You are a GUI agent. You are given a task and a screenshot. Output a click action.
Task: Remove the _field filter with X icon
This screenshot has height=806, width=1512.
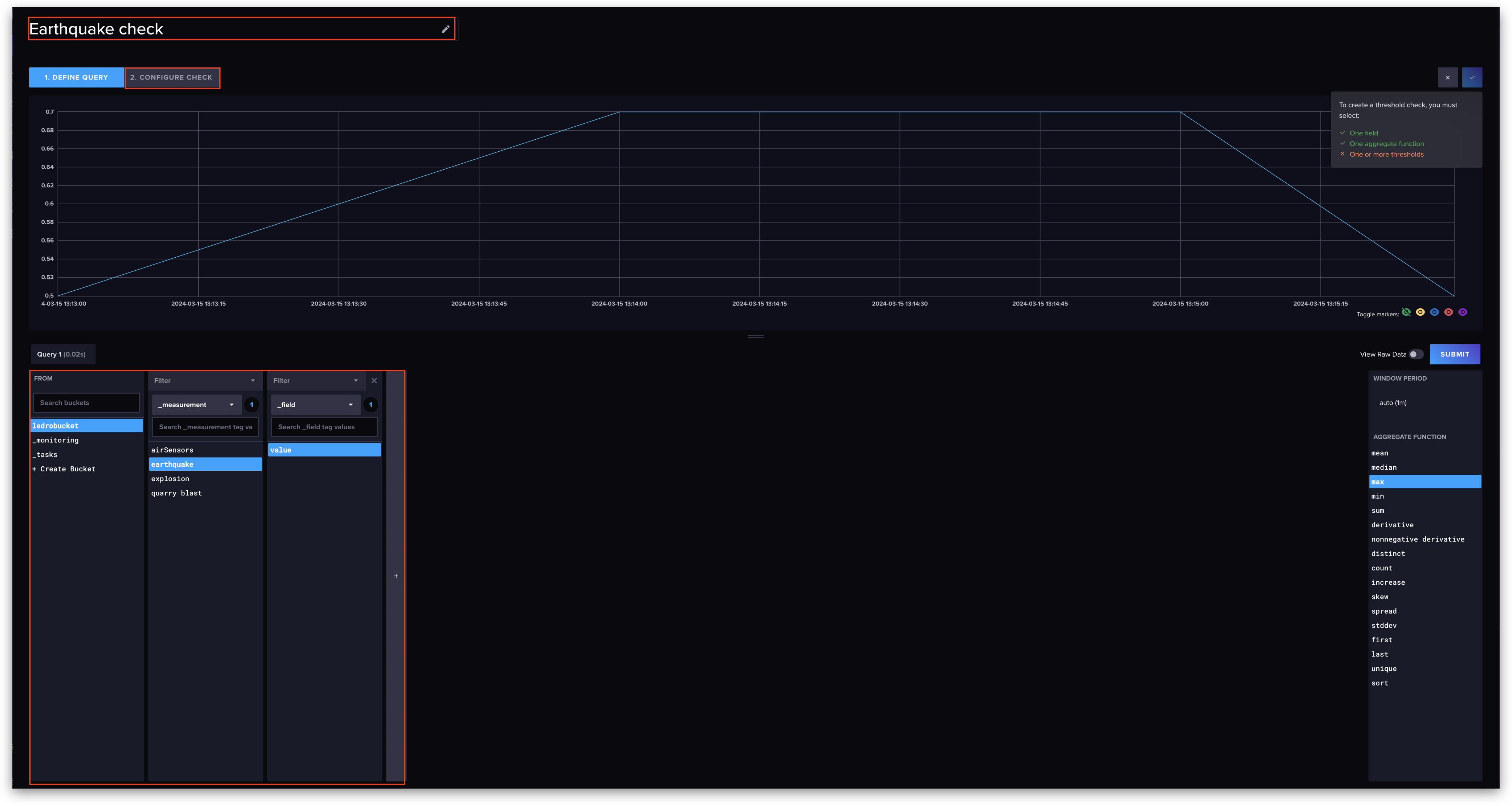(x=374, y=381)
